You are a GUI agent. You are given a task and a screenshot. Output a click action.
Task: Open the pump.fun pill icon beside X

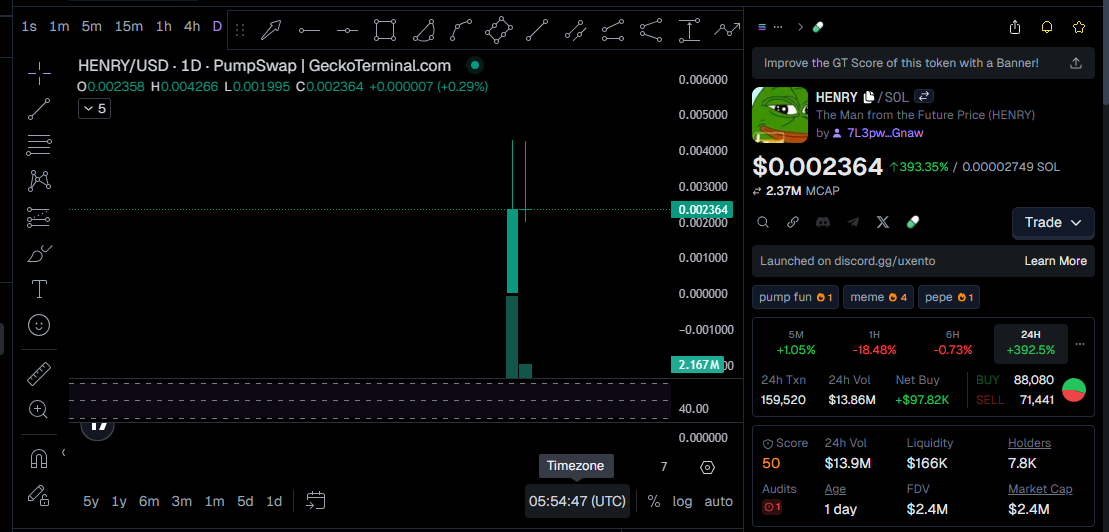[912, 222]
